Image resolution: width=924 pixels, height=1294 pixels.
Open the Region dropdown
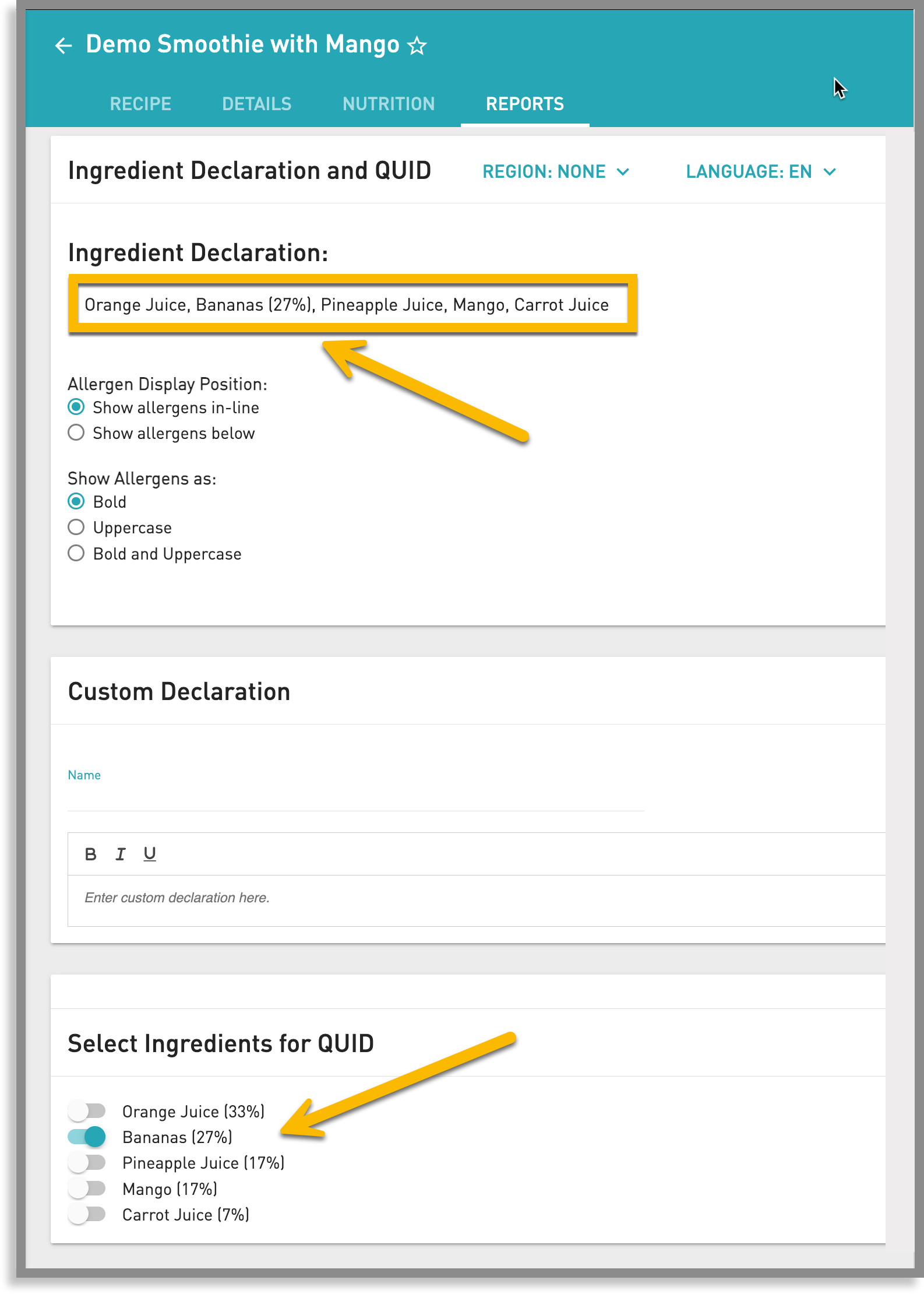click(x=555, y=171)
